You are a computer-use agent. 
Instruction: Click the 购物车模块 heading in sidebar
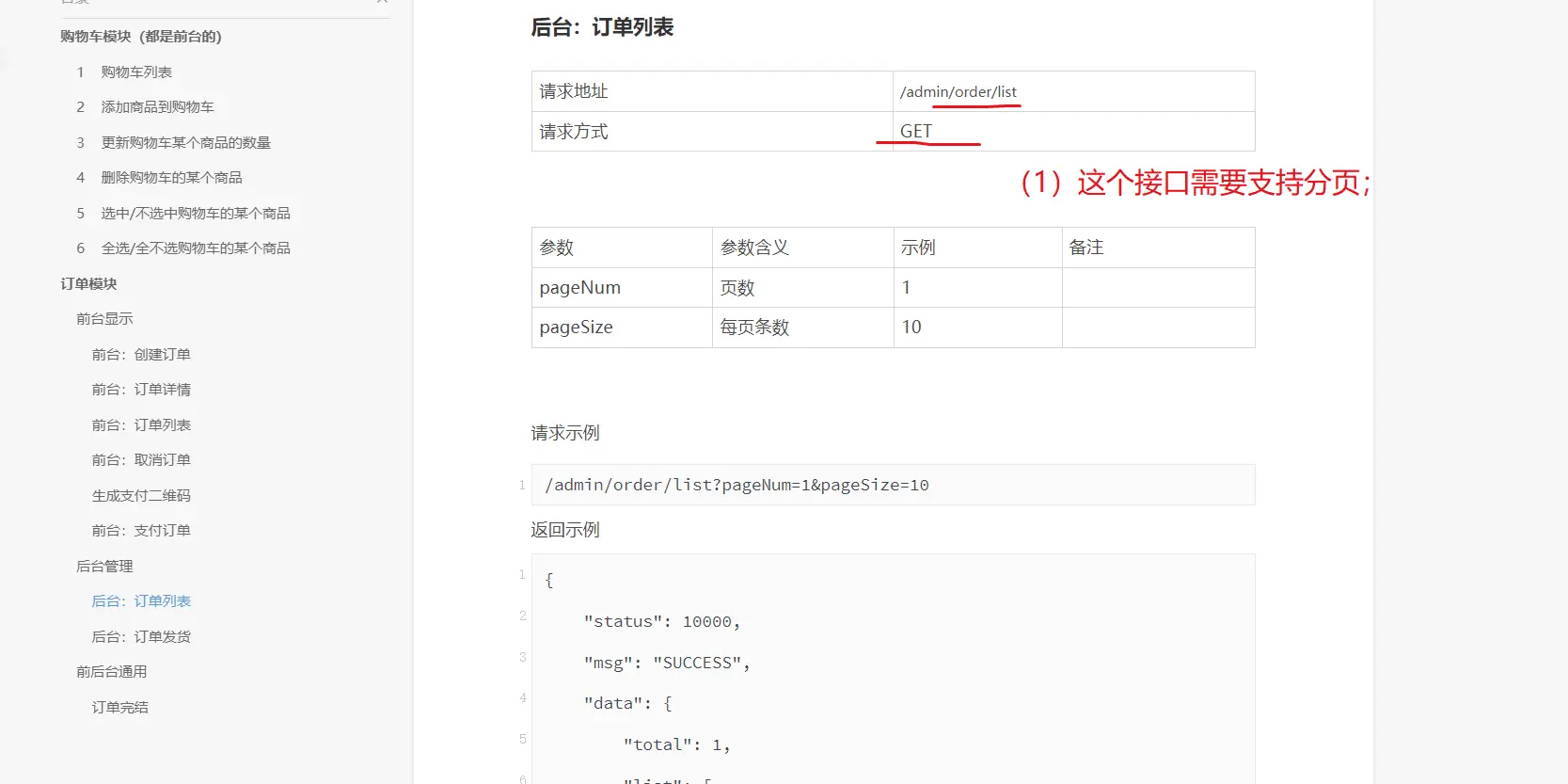coord(141,37)
